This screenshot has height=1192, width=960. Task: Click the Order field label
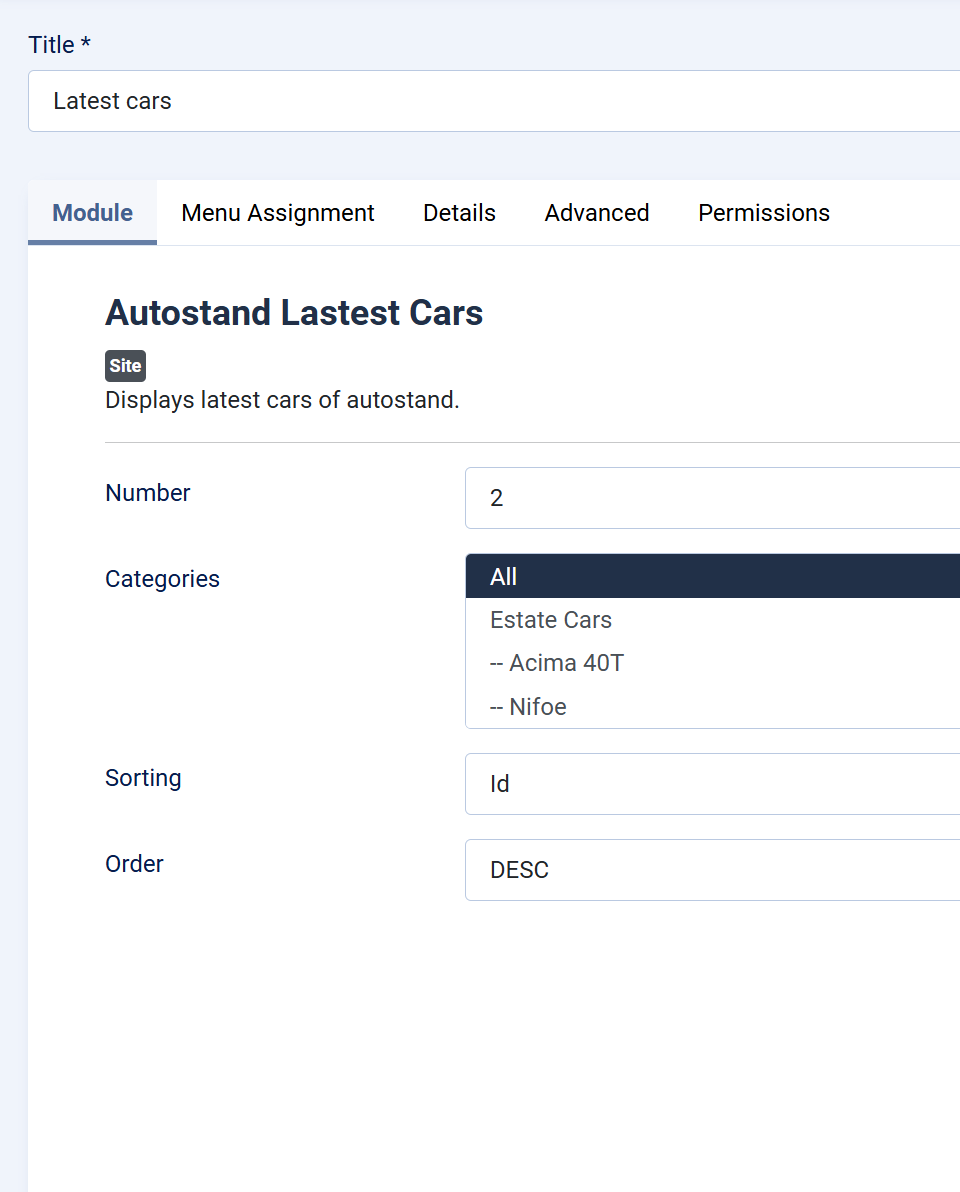tap(134, 864)
